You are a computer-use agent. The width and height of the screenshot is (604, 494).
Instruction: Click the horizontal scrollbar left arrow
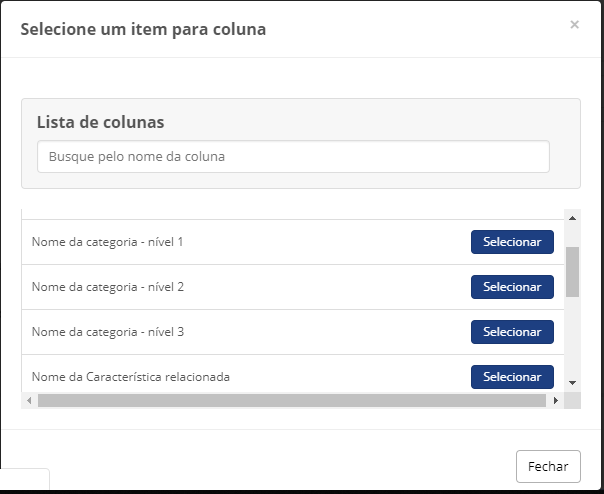pos(29,400)
